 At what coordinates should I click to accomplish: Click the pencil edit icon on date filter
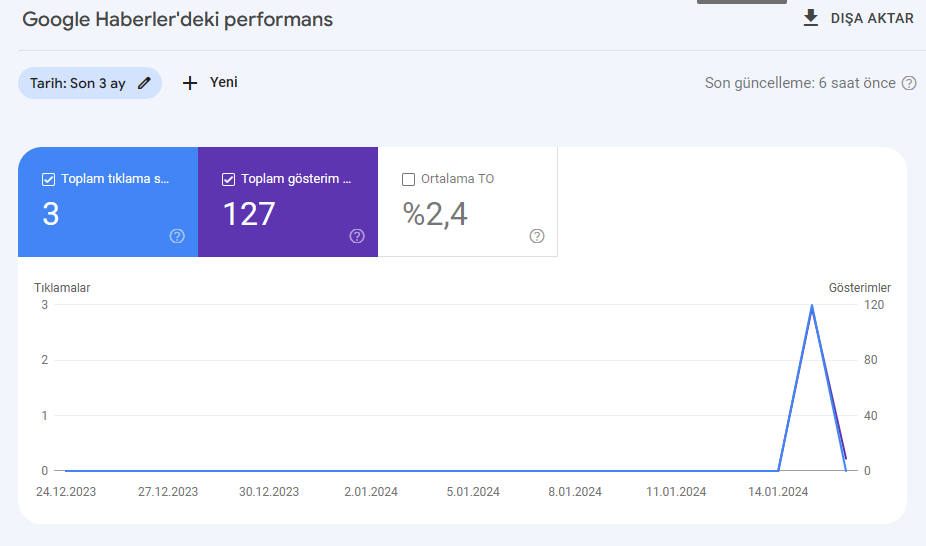[x=144, y=83]
